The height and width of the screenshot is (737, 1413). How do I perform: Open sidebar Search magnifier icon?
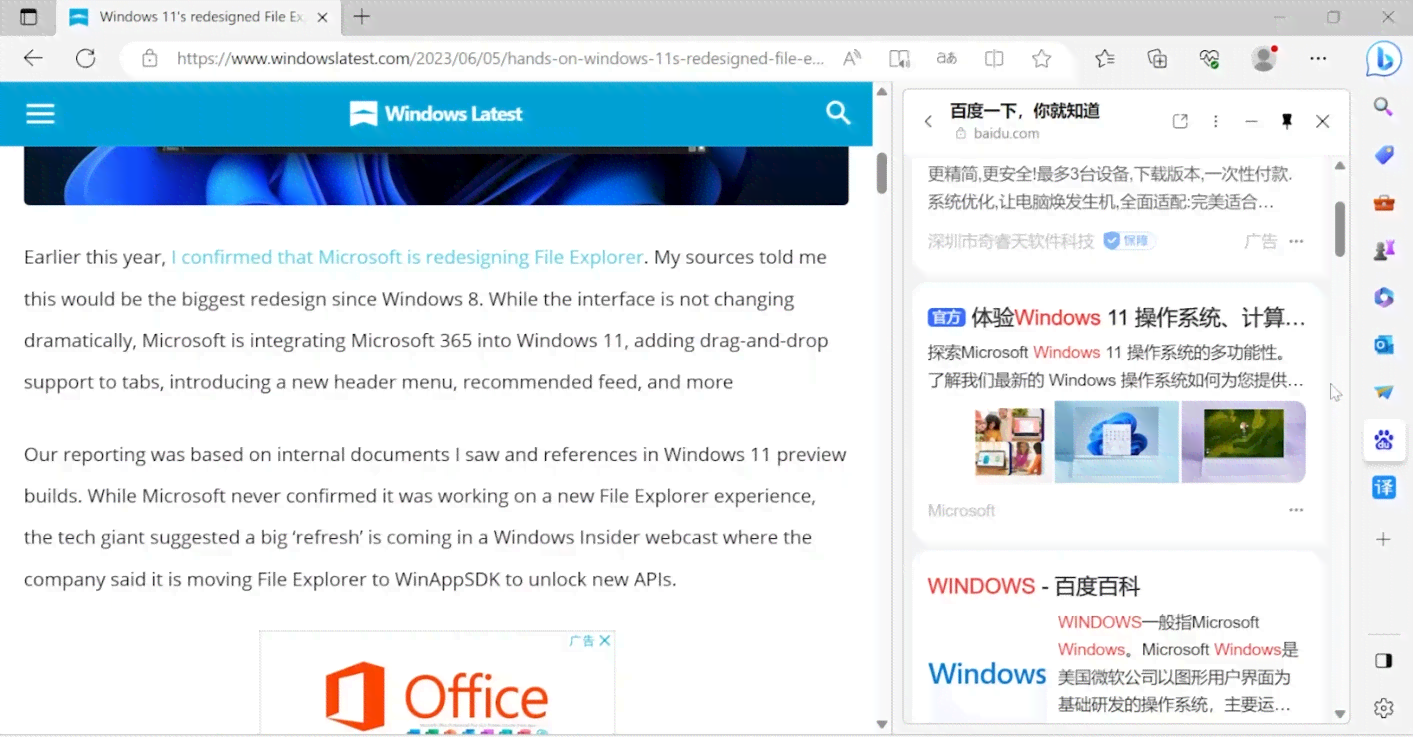pos(1384,107)
